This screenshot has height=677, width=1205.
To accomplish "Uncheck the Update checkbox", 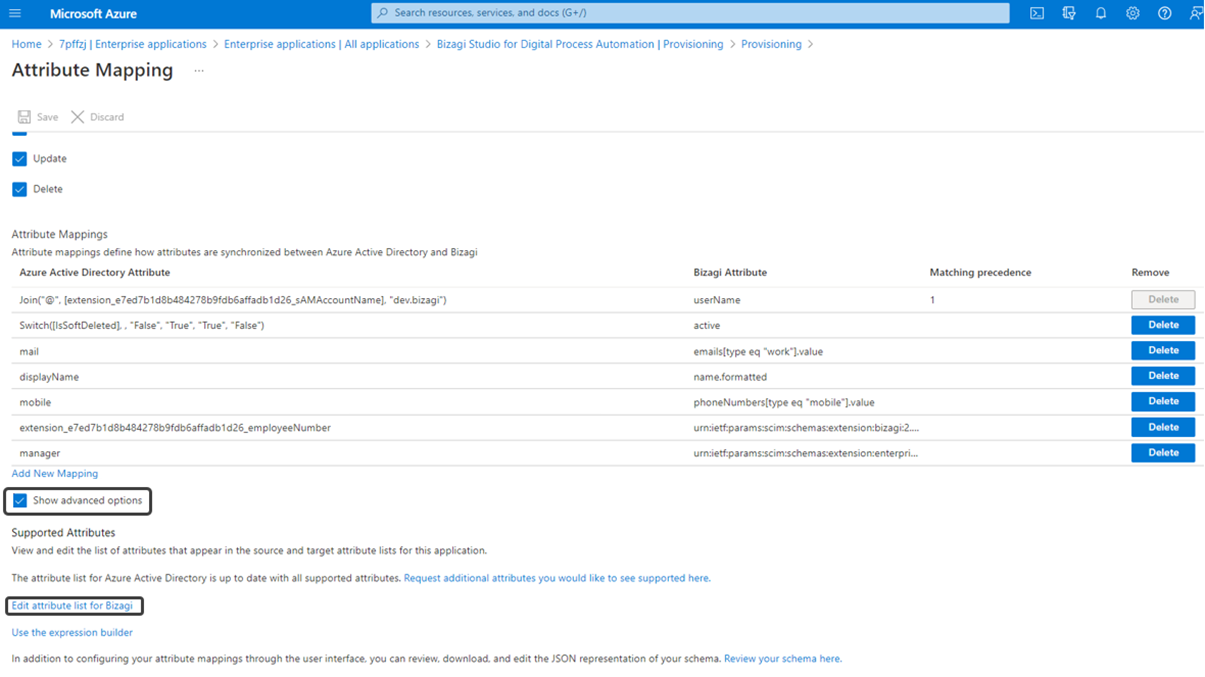I will point(20,159).
